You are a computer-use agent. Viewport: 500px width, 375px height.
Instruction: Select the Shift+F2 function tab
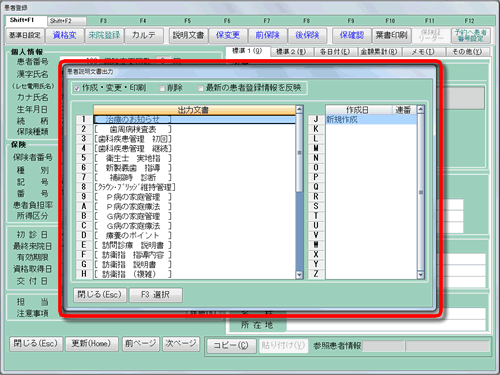(x=67, y=21)
